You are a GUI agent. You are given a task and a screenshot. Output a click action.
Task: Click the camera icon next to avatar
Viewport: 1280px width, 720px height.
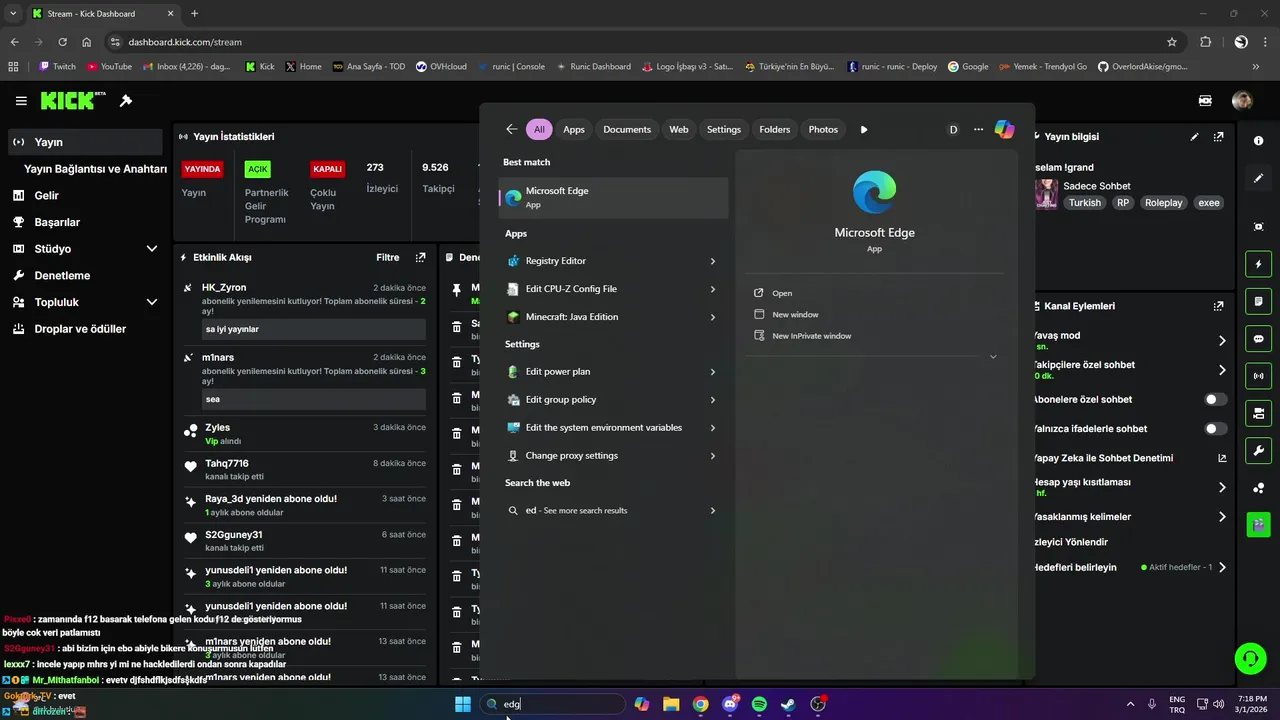pos(1205,101)
